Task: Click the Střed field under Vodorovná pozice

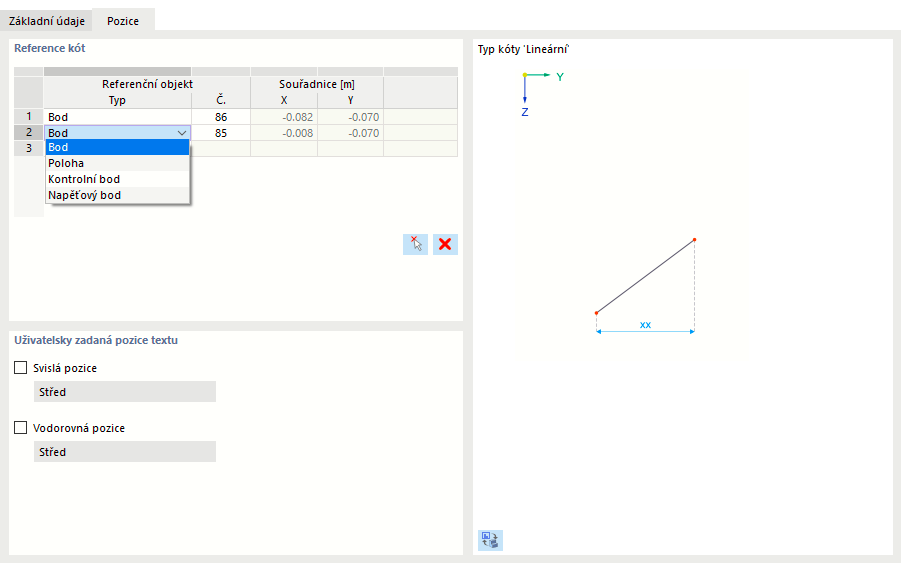Action: click(125, 452)
